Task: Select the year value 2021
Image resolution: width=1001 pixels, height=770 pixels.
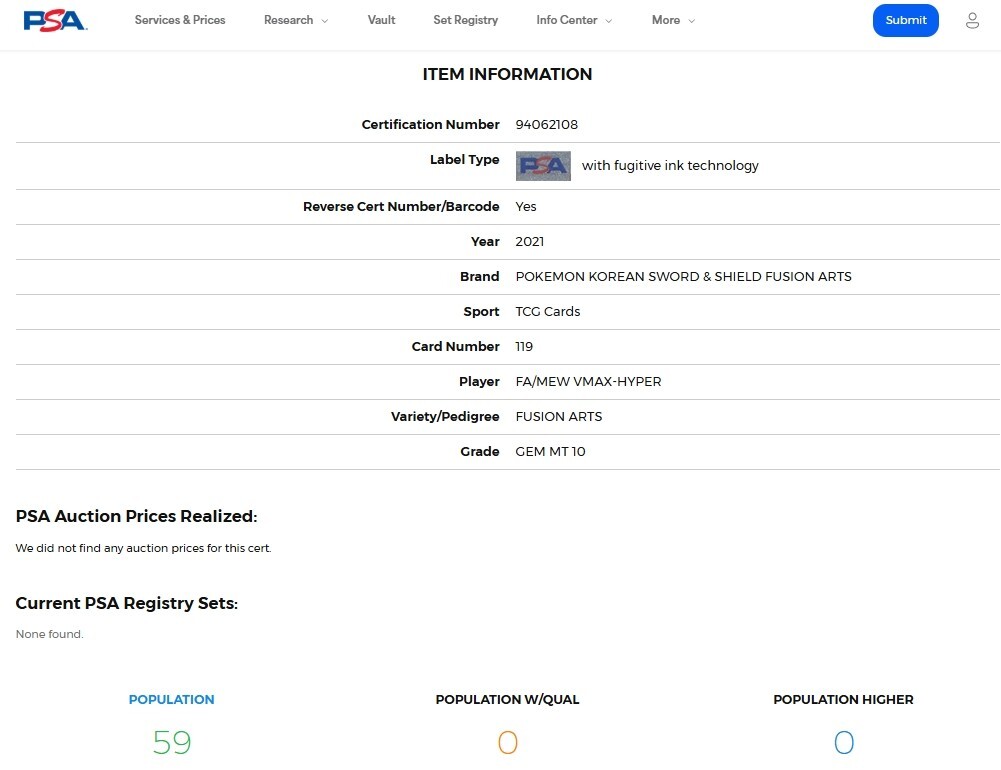Action: pos(530,241)
